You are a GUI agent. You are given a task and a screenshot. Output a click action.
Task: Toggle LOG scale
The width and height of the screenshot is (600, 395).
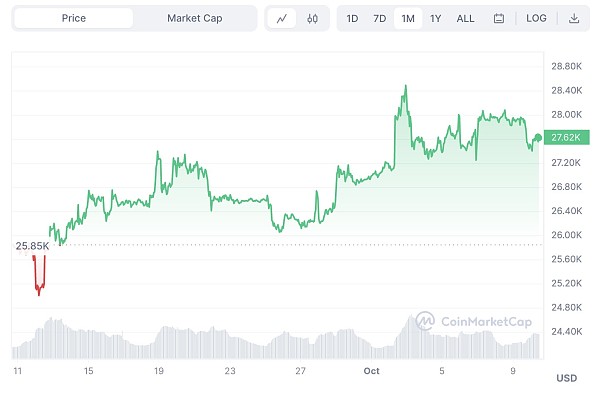(x=536, y=18)
